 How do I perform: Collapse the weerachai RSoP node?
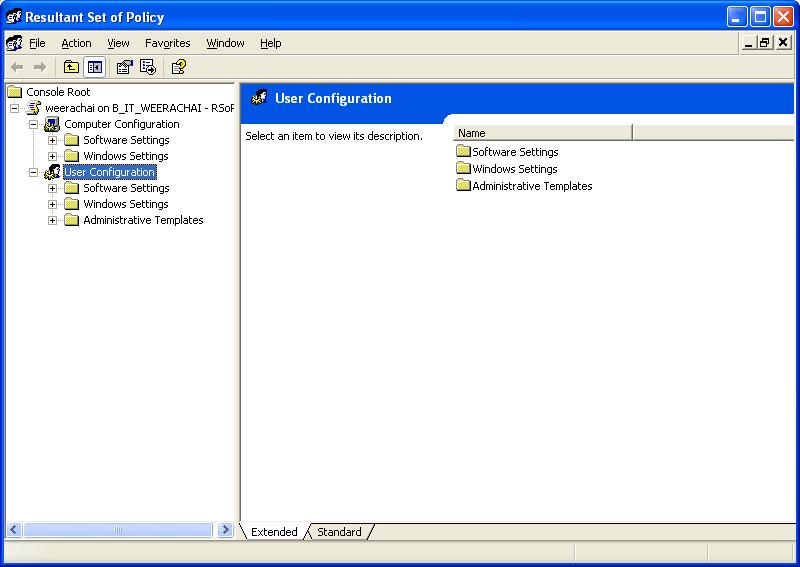click(14, 108)
